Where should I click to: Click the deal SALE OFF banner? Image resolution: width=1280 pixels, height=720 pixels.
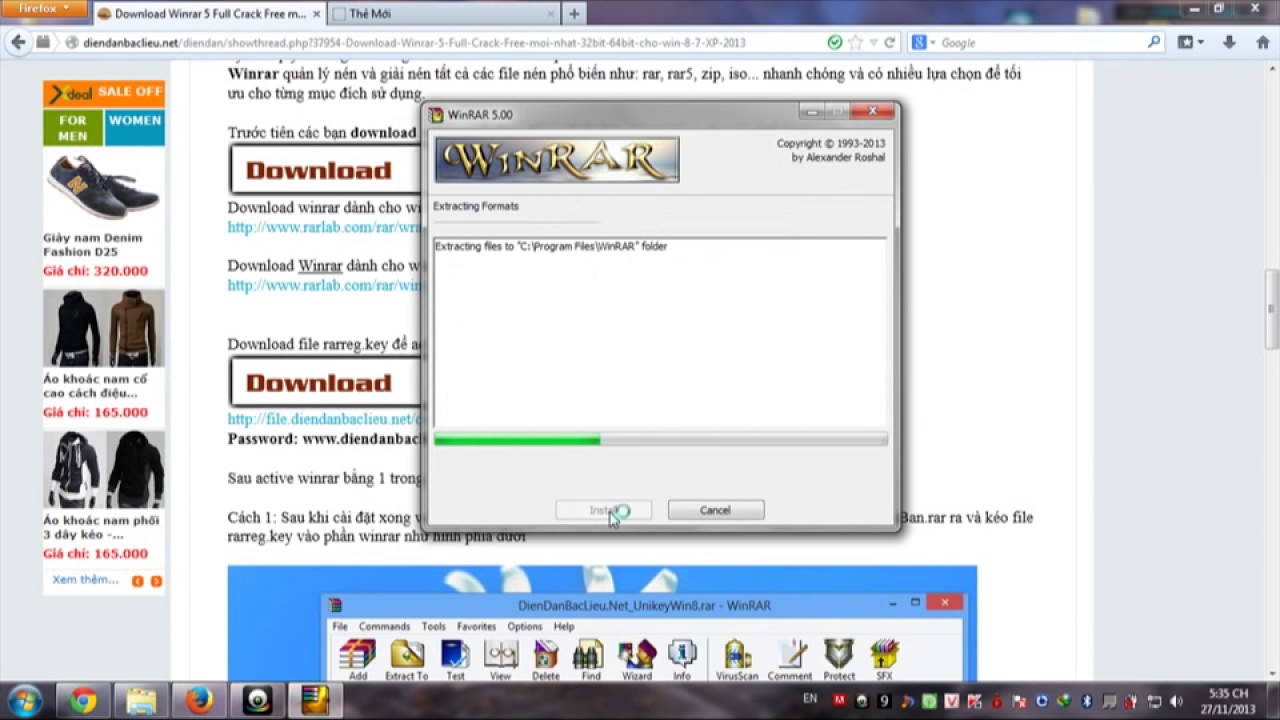tap(104, 93)
